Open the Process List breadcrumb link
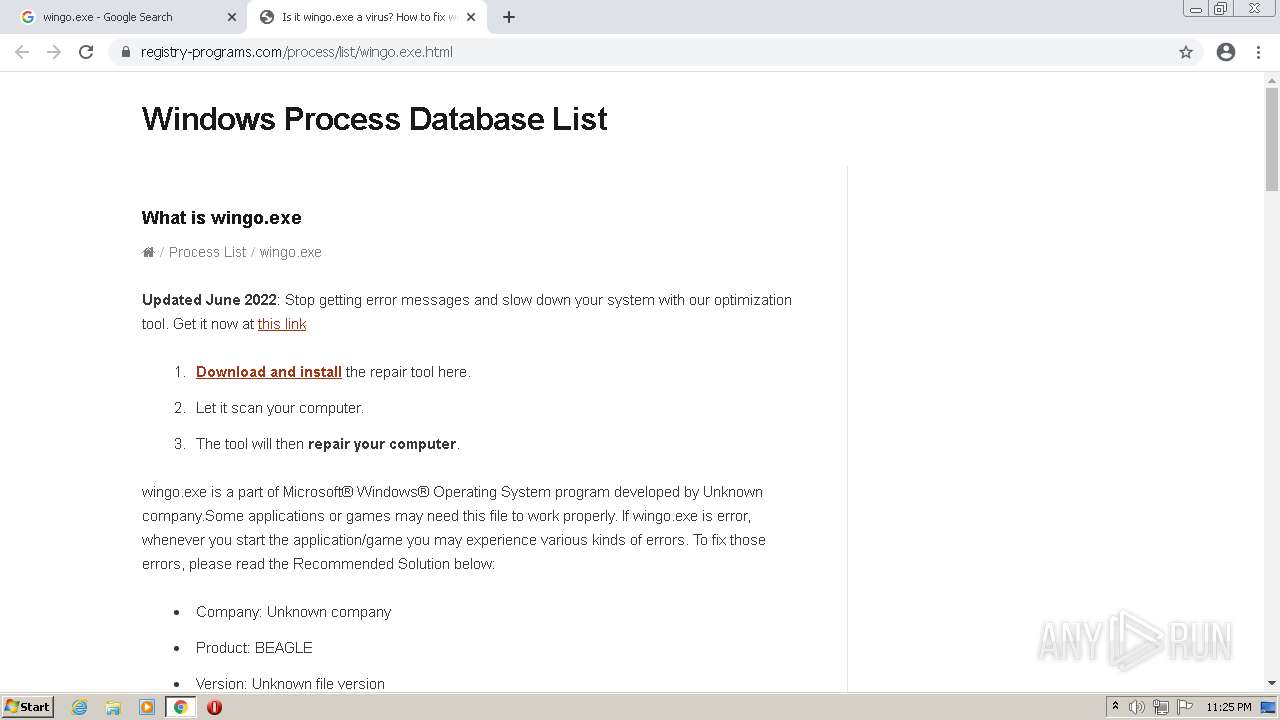This screenshot has width=1280, height=720. [207, 252]
